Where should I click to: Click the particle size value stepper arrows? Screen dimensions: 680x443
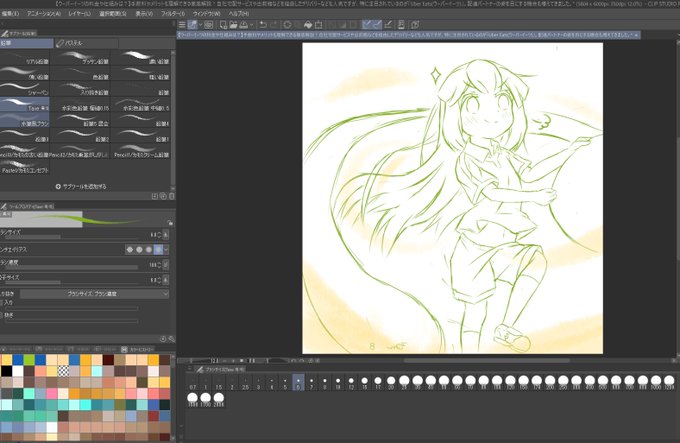click(159, 280)
